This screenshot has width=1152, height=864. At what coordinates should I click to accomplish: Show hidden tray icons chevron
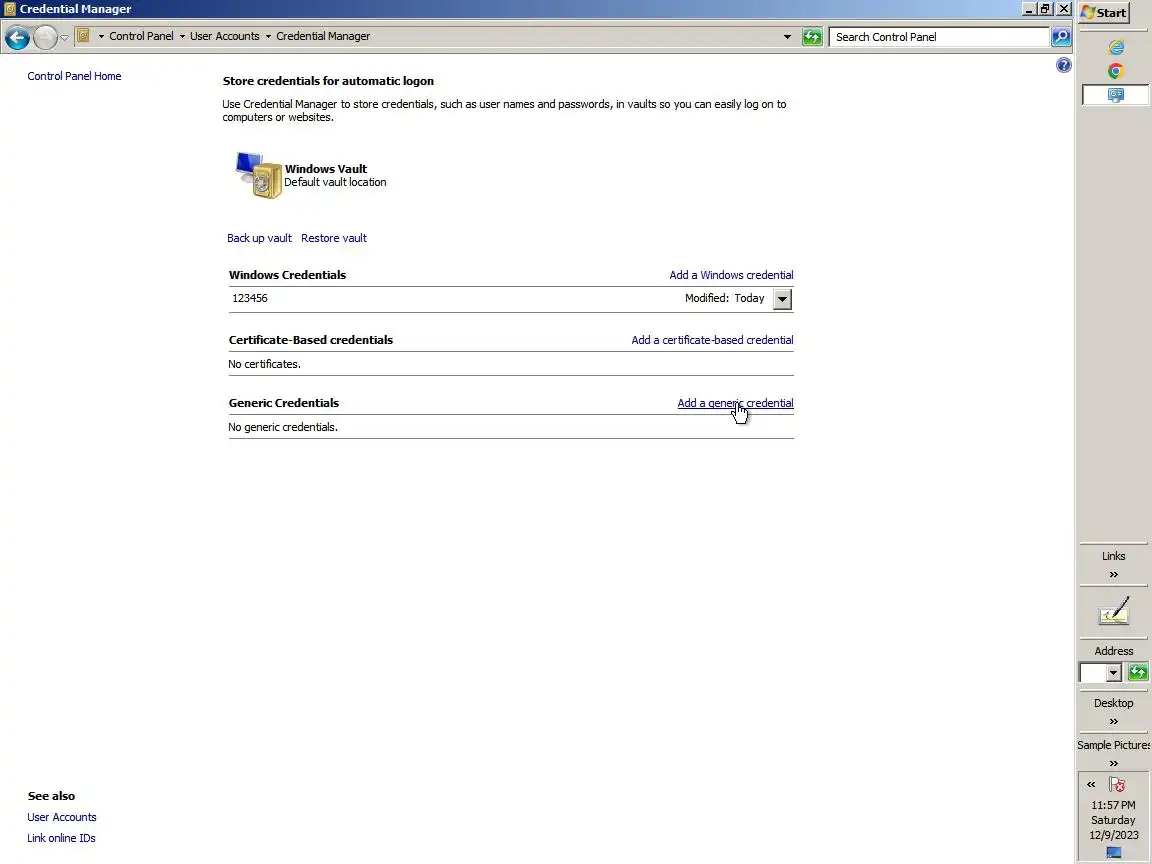pyautogui.click(x=1091, y=785)
